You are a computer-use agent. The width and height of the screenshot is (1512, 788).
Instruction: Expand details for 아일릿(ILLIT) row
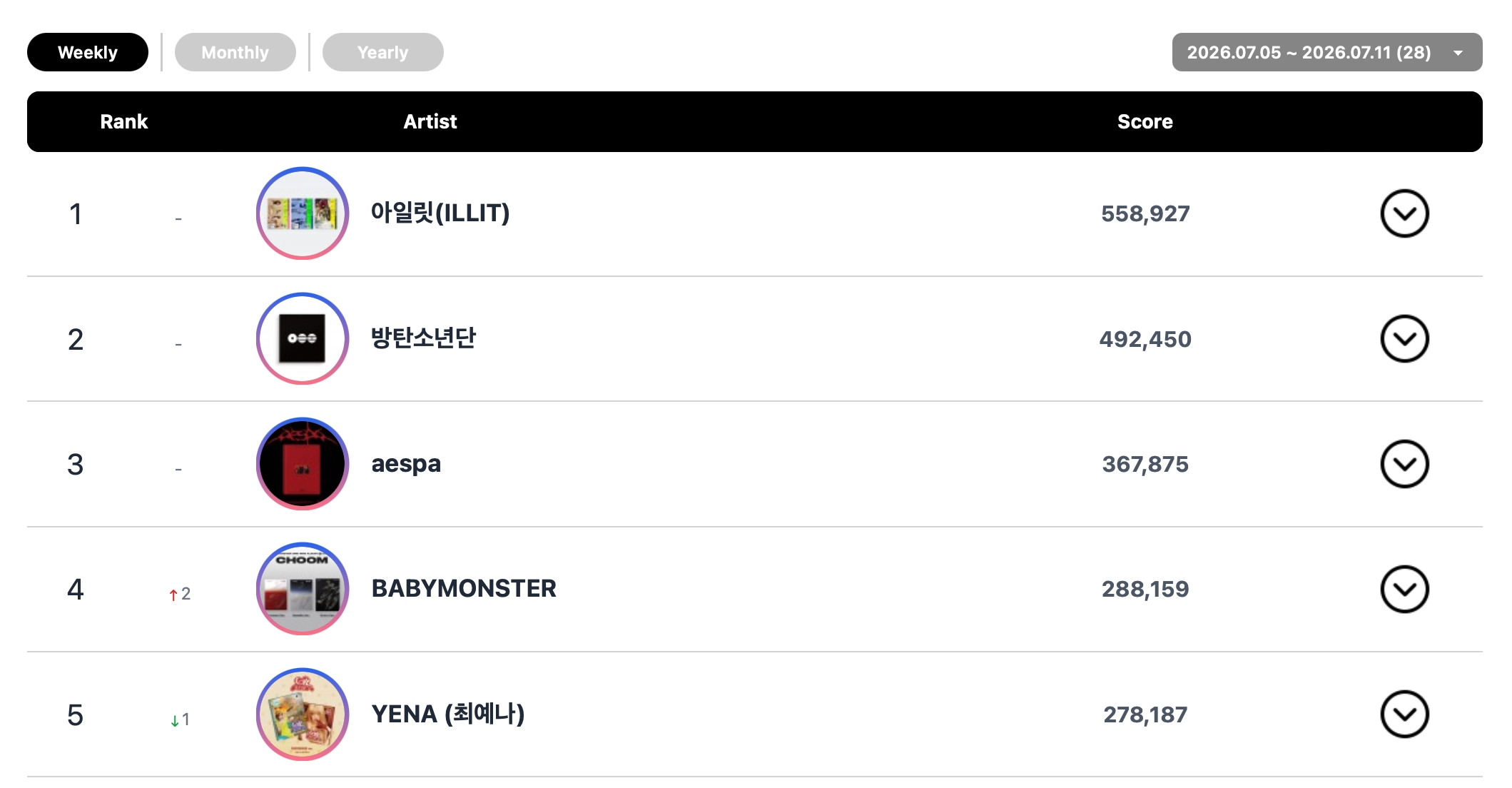[x=1404, y=213]
